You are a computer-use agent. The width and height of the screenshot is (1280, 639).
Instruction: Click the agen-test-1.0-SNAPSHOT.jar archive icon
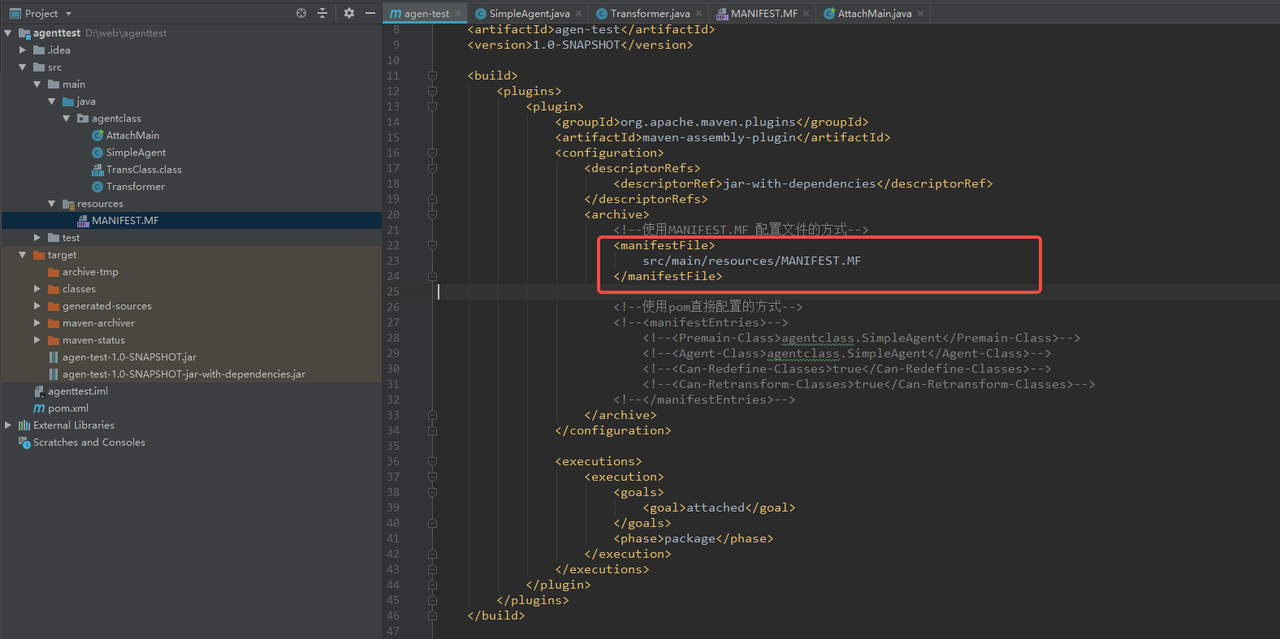54,356
